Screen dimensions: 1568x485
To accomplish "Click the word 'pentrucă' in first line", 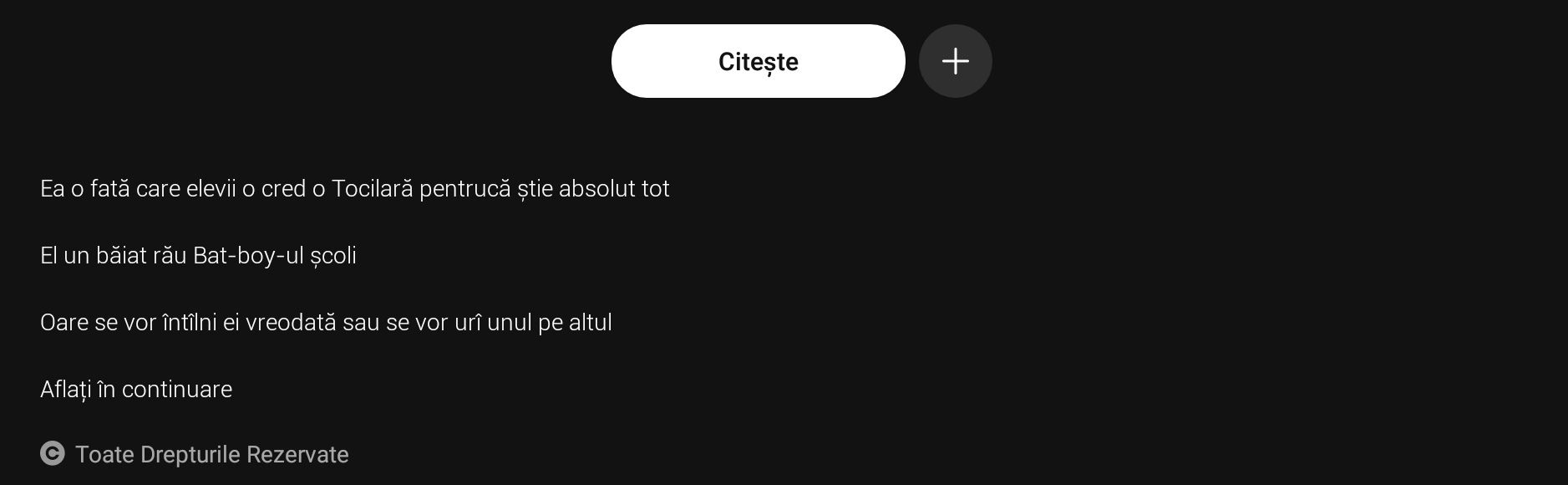I will pyautogui.click(x=464, y=190).
